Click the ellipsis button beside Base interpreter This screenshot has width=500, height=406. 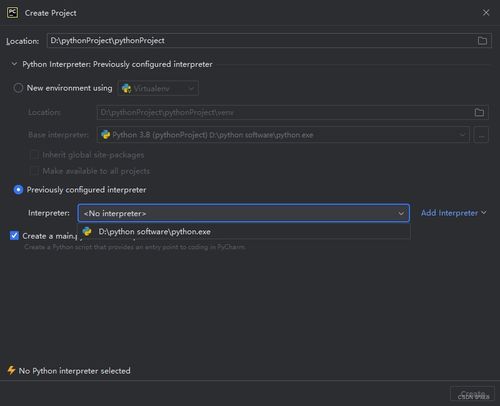click(481, 135)
